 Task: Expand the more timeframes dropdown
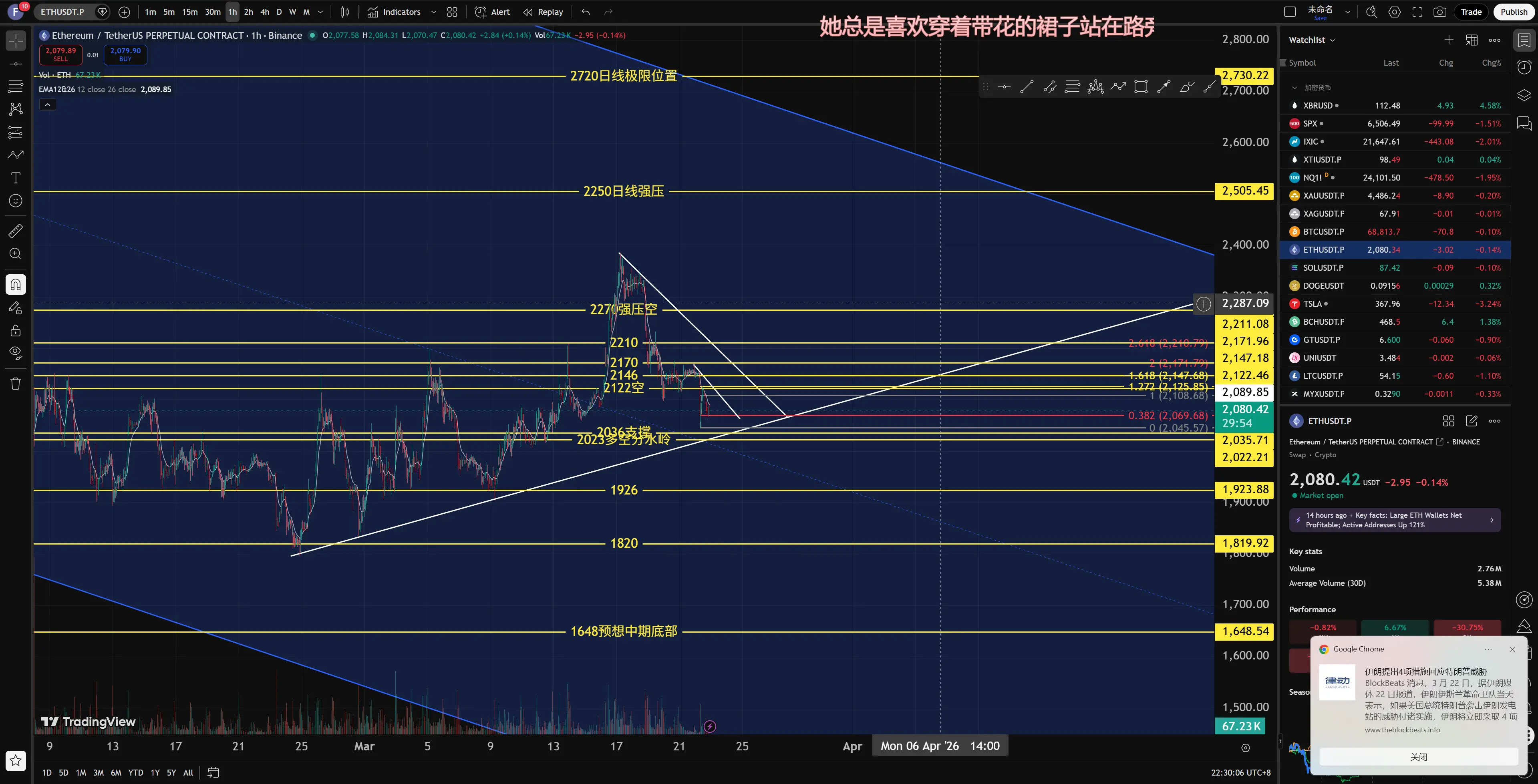(320, 12)
